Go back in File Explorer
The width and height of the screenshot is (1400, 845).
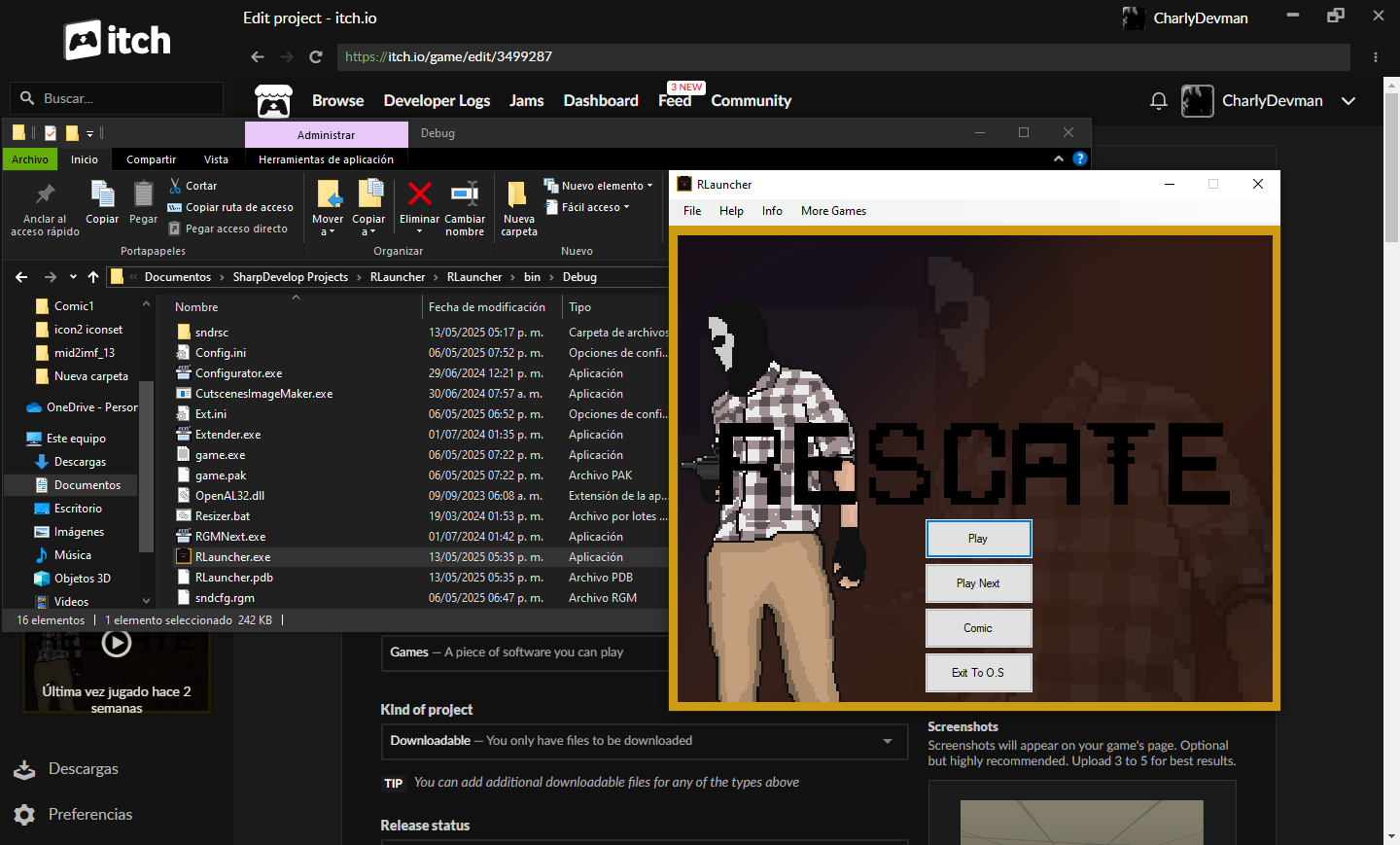[x=21, y=277]
